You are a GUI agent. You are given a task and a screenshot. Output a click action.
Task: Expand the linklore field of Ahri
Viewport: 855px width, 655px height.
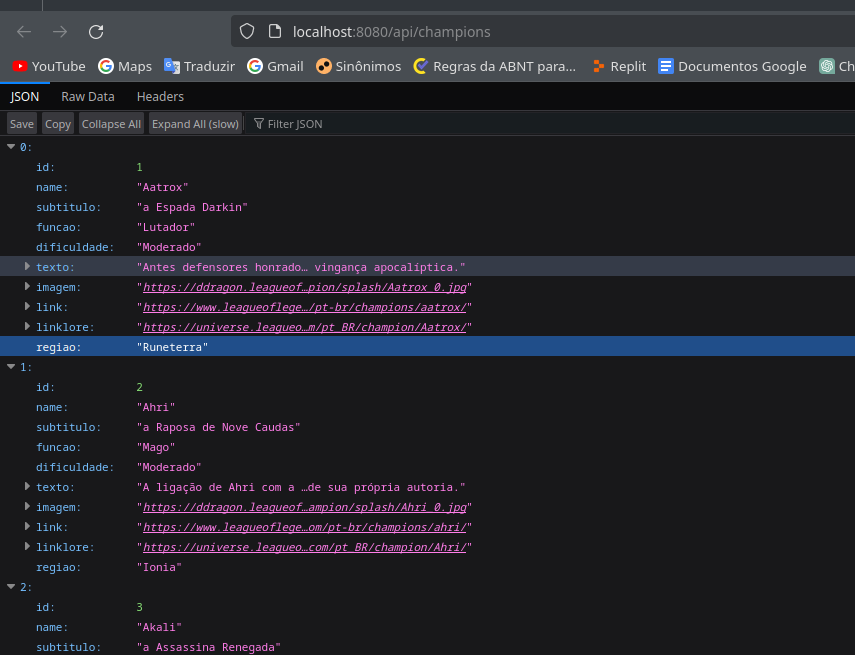pos(26,547)
